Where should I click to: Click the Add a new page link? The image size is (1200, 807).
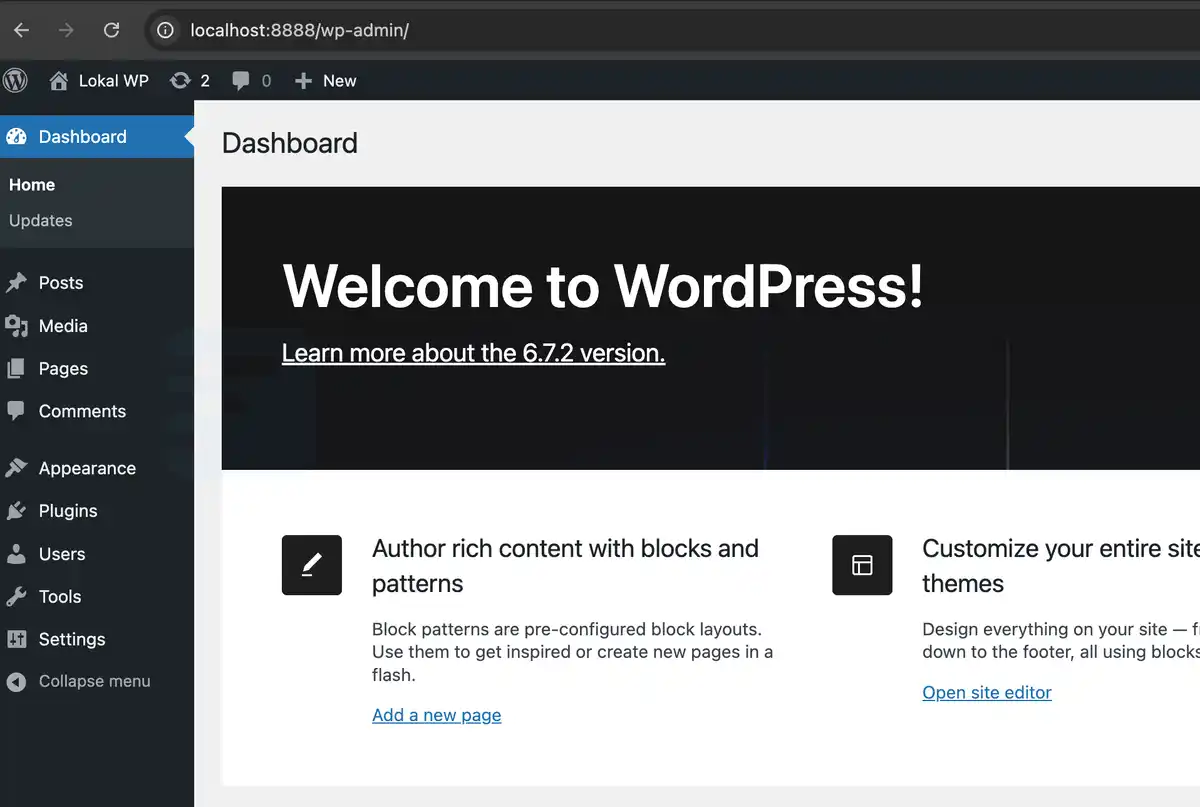pos(436,715)
